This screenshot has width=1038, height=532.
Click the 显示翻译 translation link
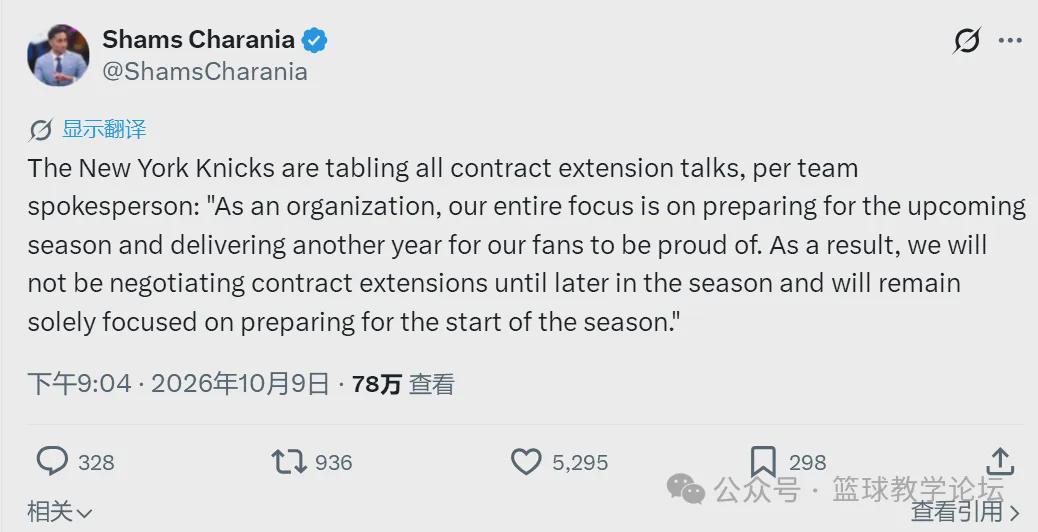click(x=104, y=129)
